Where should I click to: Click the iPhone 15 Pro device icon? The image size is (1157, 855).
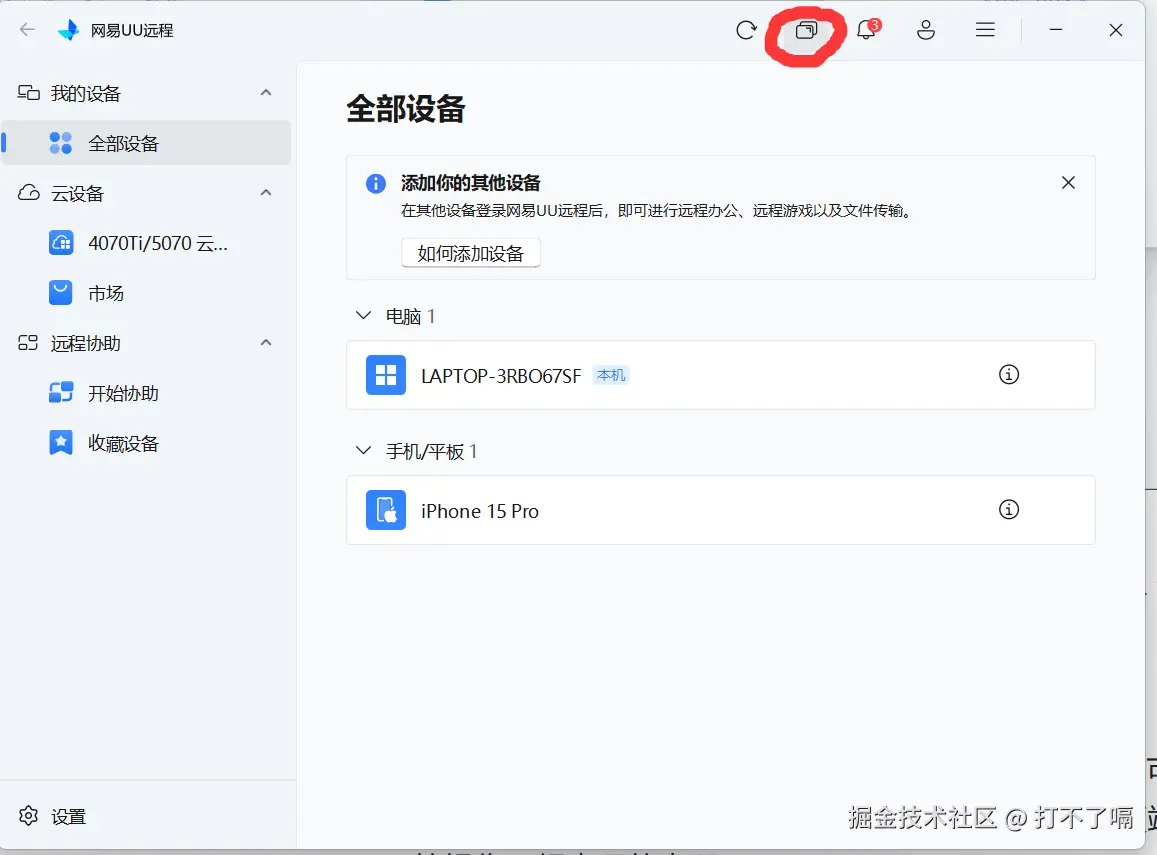click(x=386, y=510)
